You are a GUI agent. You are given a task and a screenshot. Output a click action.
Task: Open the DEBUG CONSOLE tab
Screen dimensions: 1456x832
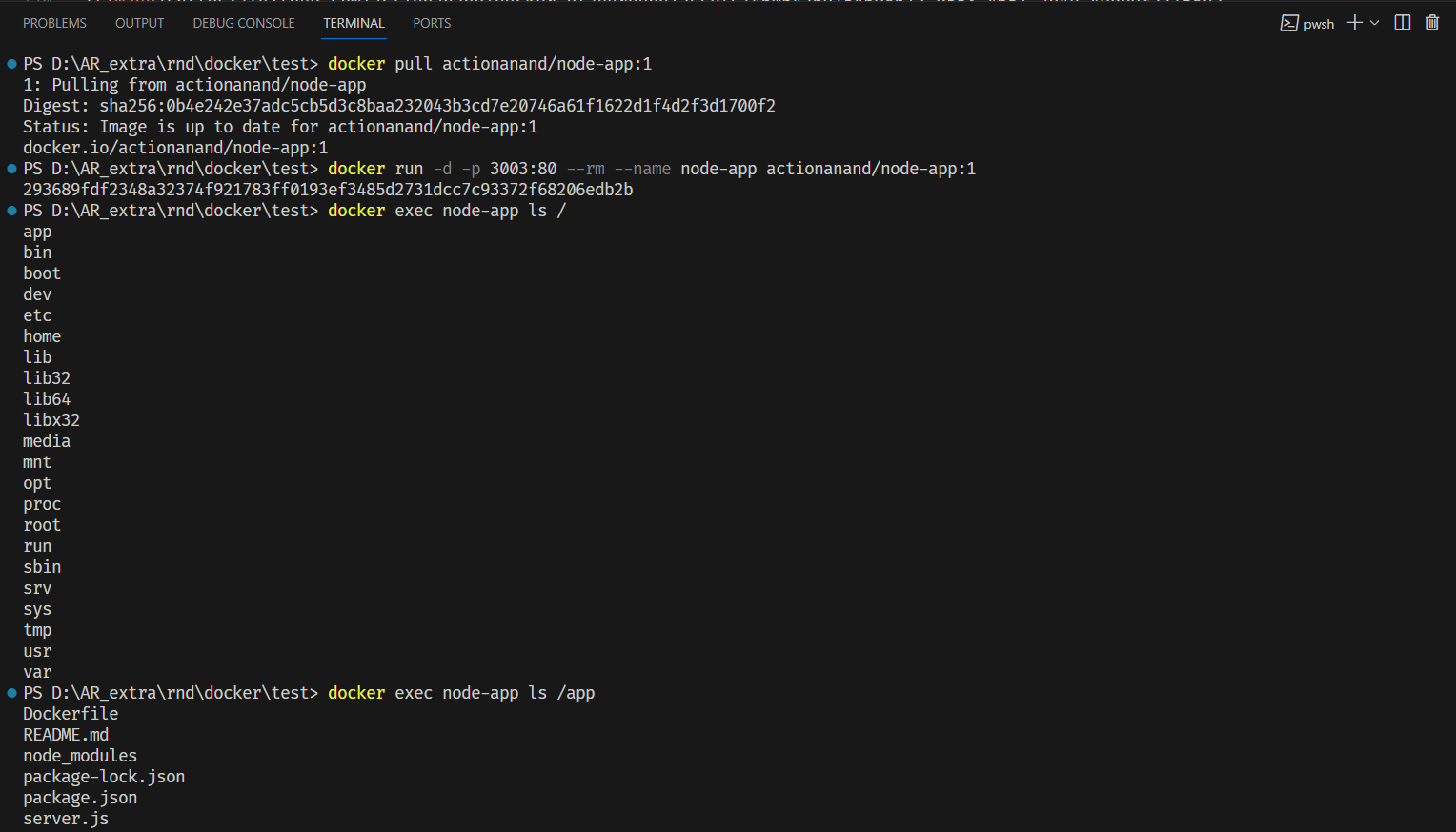tap(243, 22)
